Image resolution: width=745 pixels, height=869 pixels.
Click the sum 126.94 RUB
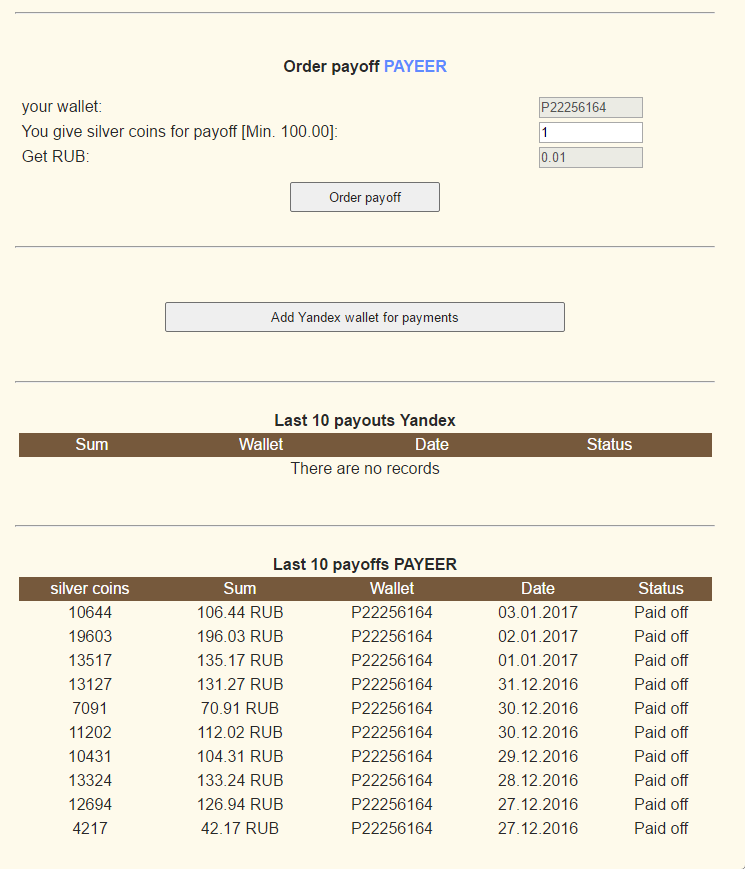(x=240, y=805)
